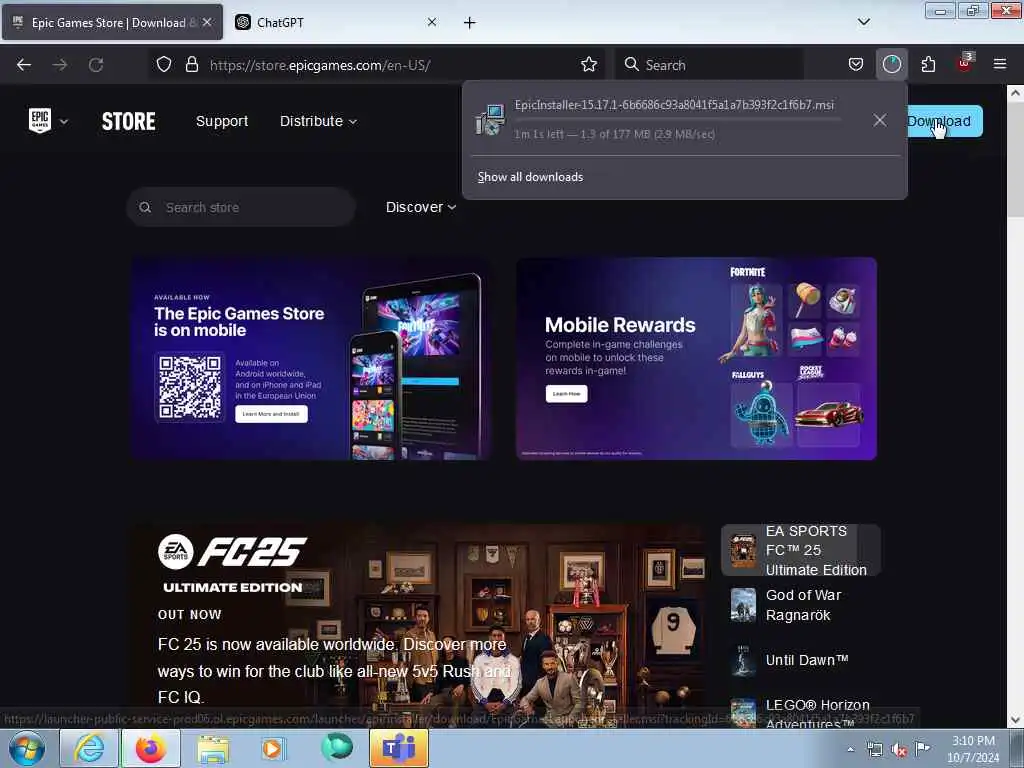Close the ChatGPT tab
The width and height of the screenshot is (1024, 768).
432,22
